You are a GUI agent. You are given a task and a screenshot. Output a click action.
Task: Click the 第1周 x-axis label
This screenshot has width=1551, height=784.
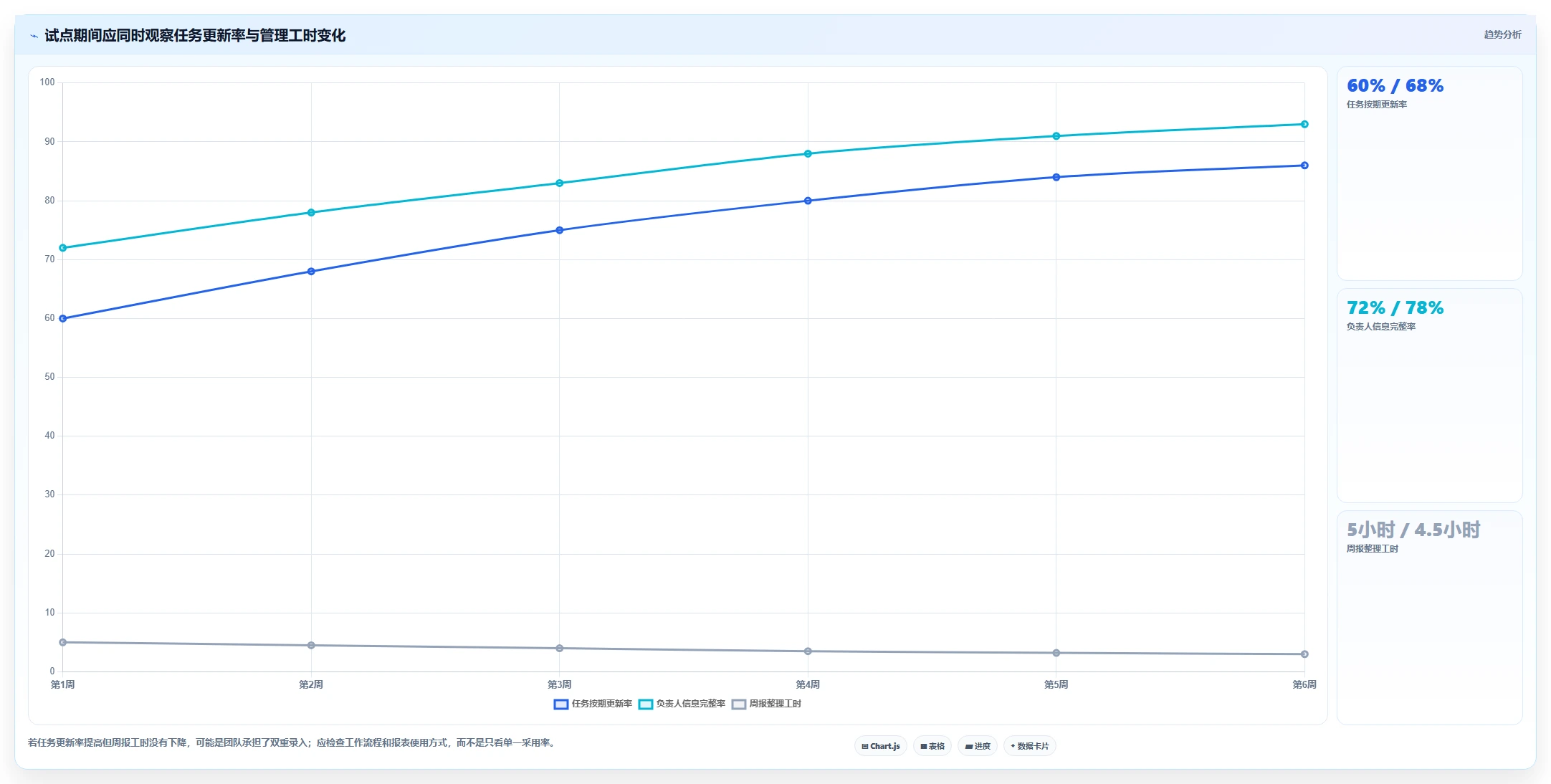pyautogui.click(x=63, y=684)
